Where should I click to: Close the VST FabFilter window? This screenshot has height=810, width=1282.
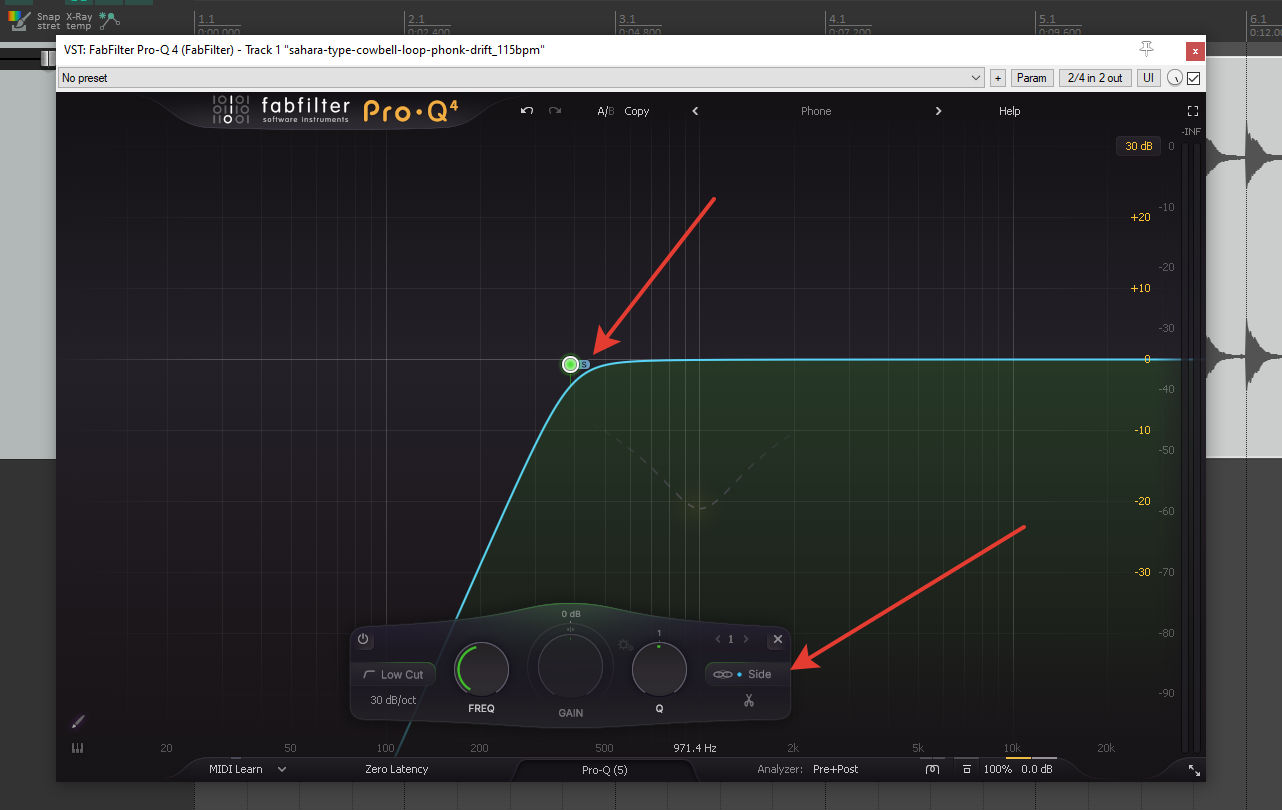tap(1194, 51)
